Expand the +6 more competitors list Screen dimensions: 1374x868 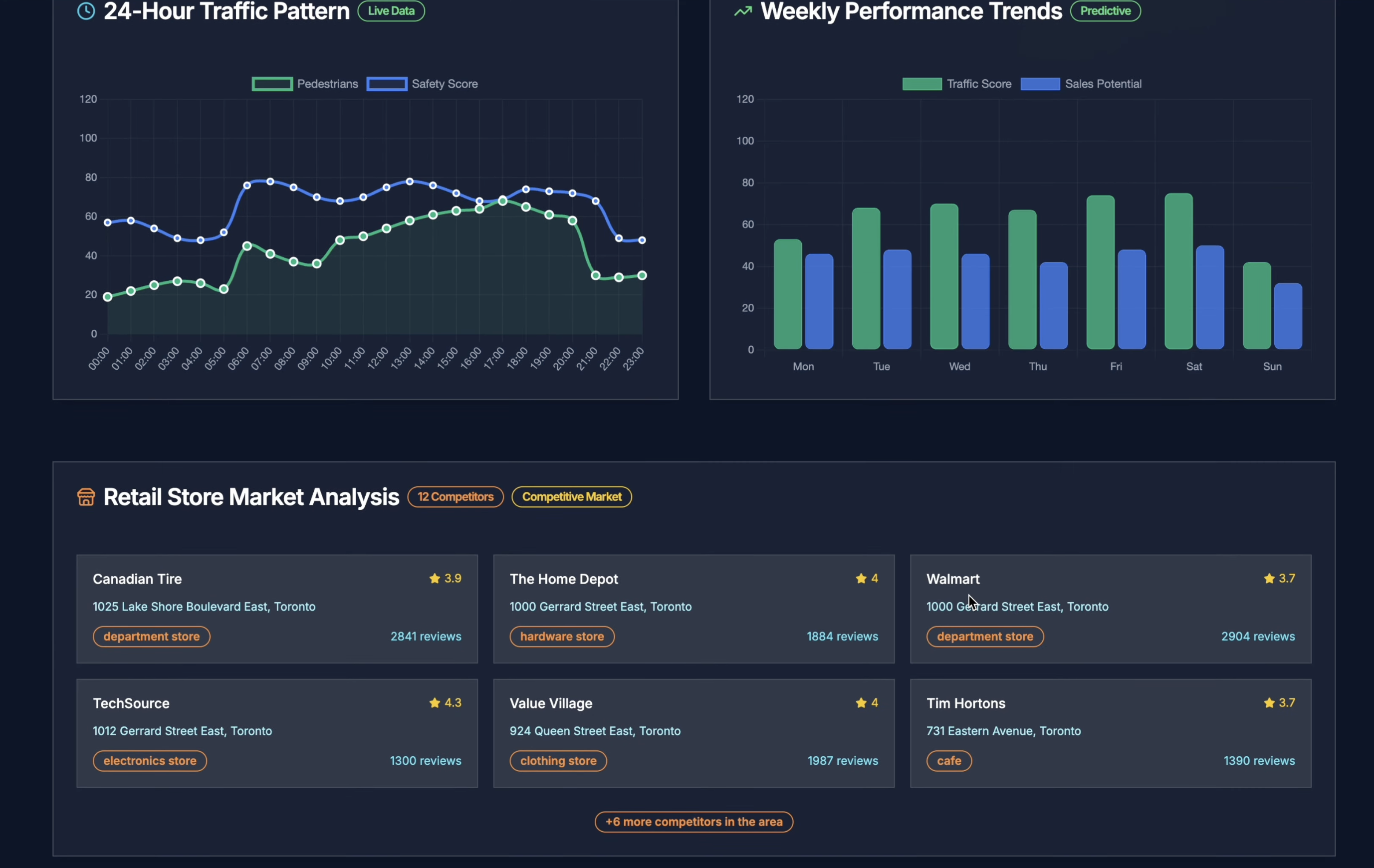(x=694, y=822)
